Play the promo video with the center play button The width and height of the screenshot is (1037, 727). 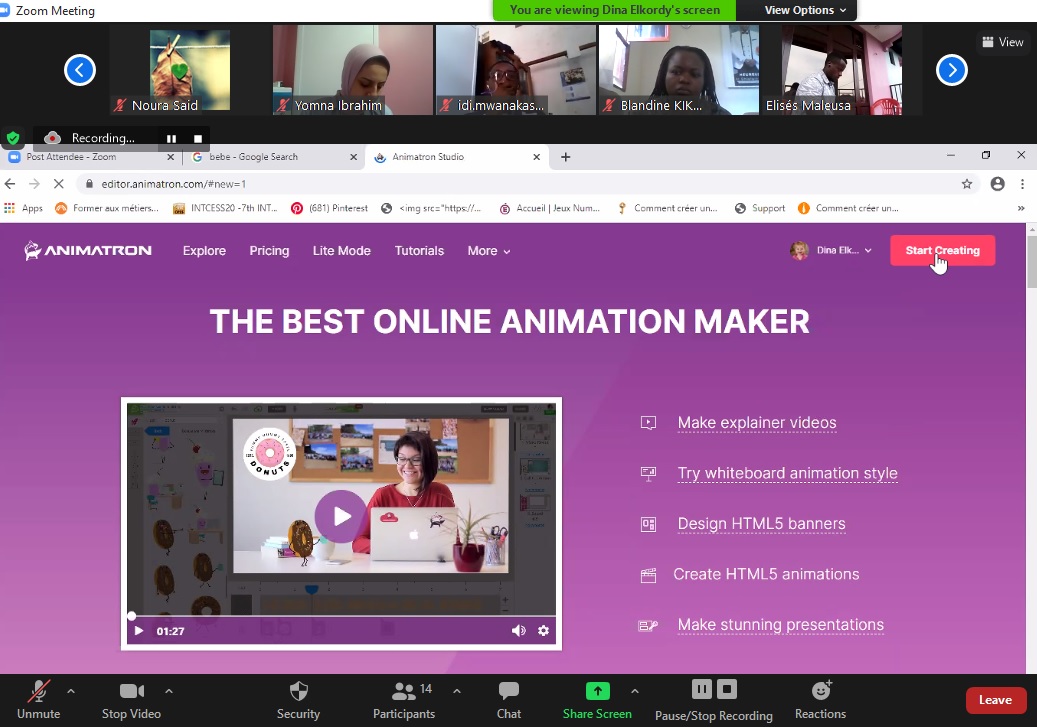(341, 516)
